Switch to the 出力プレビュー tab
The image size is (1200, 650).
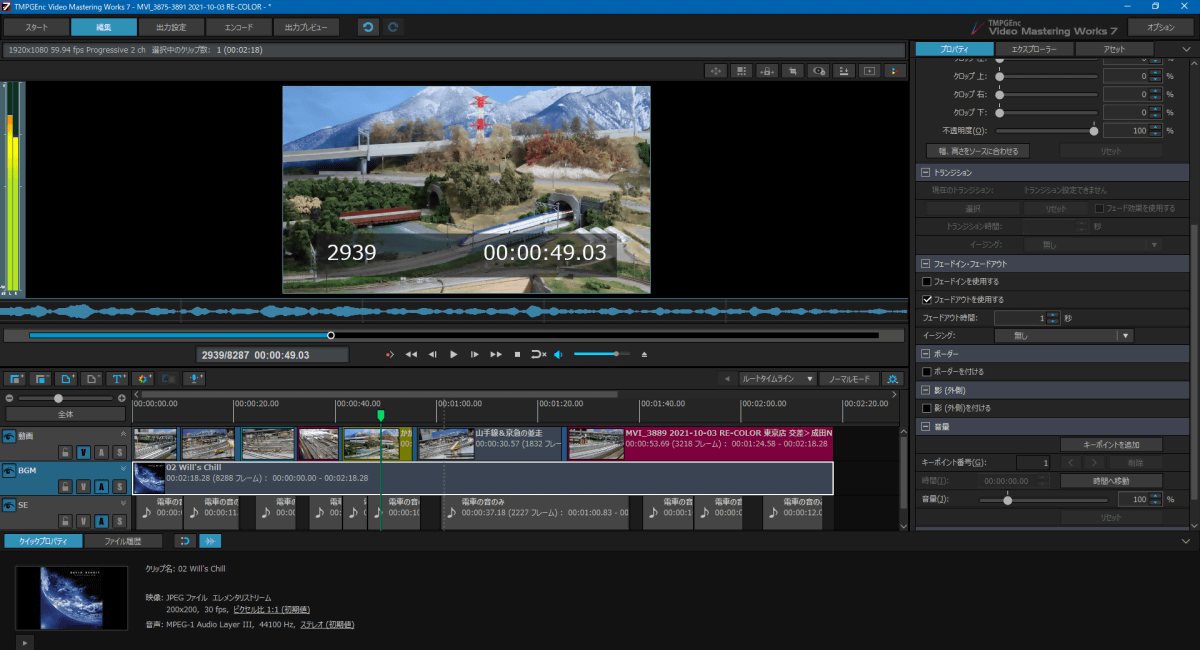(307, 27)
